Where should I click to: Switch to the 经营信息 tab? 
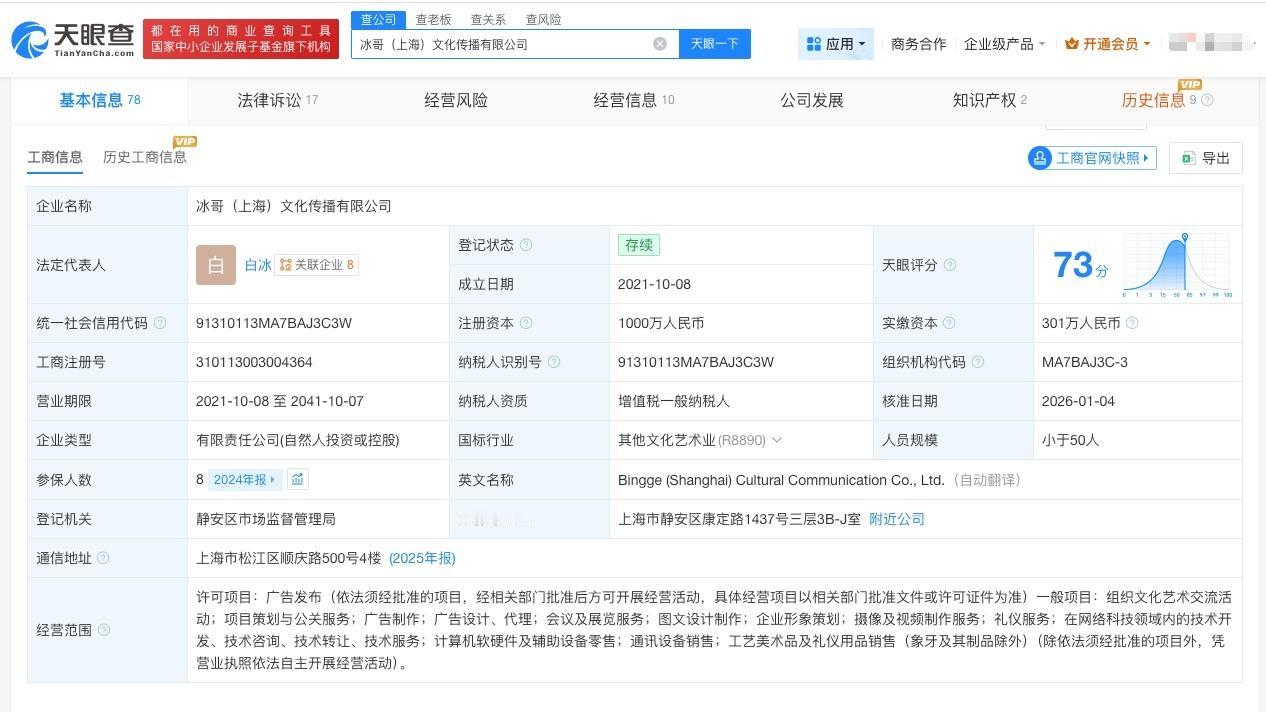click(634, 100)
